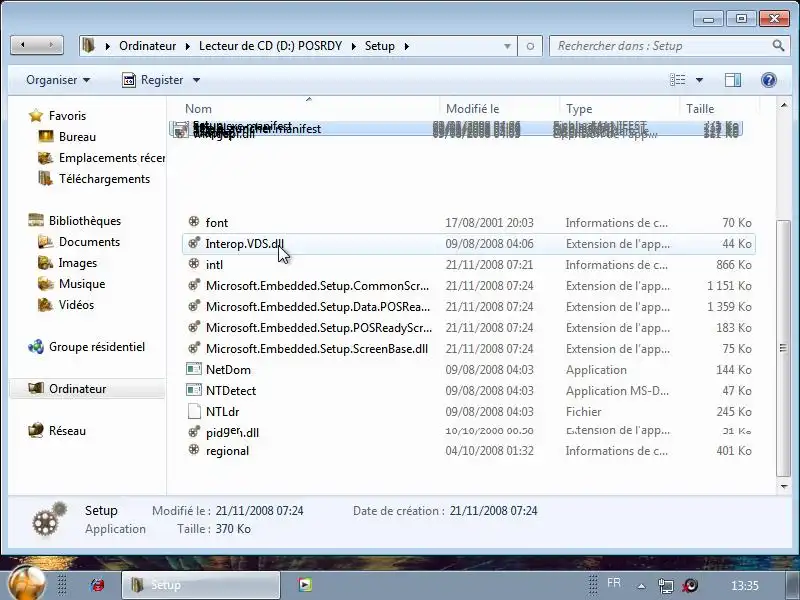Click the red pinned taskbar icon
The image size is (800, 600).
point(97,585)
